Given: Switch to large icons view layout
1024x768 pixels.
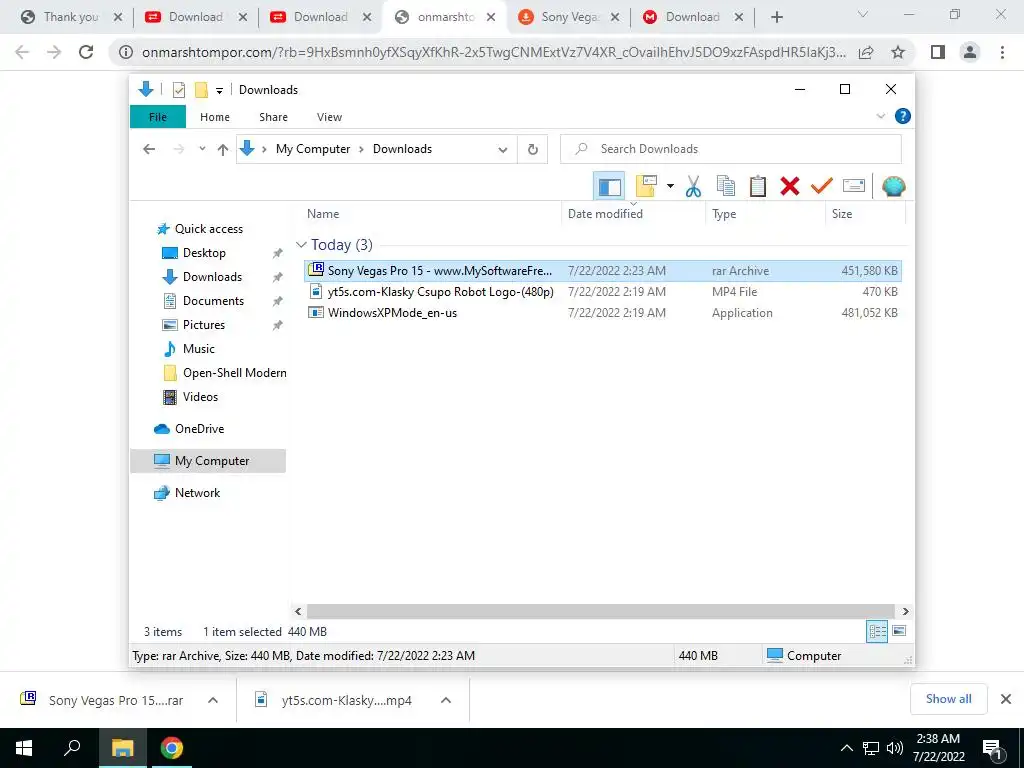Looking at the screenshot, I should (899, 631).
